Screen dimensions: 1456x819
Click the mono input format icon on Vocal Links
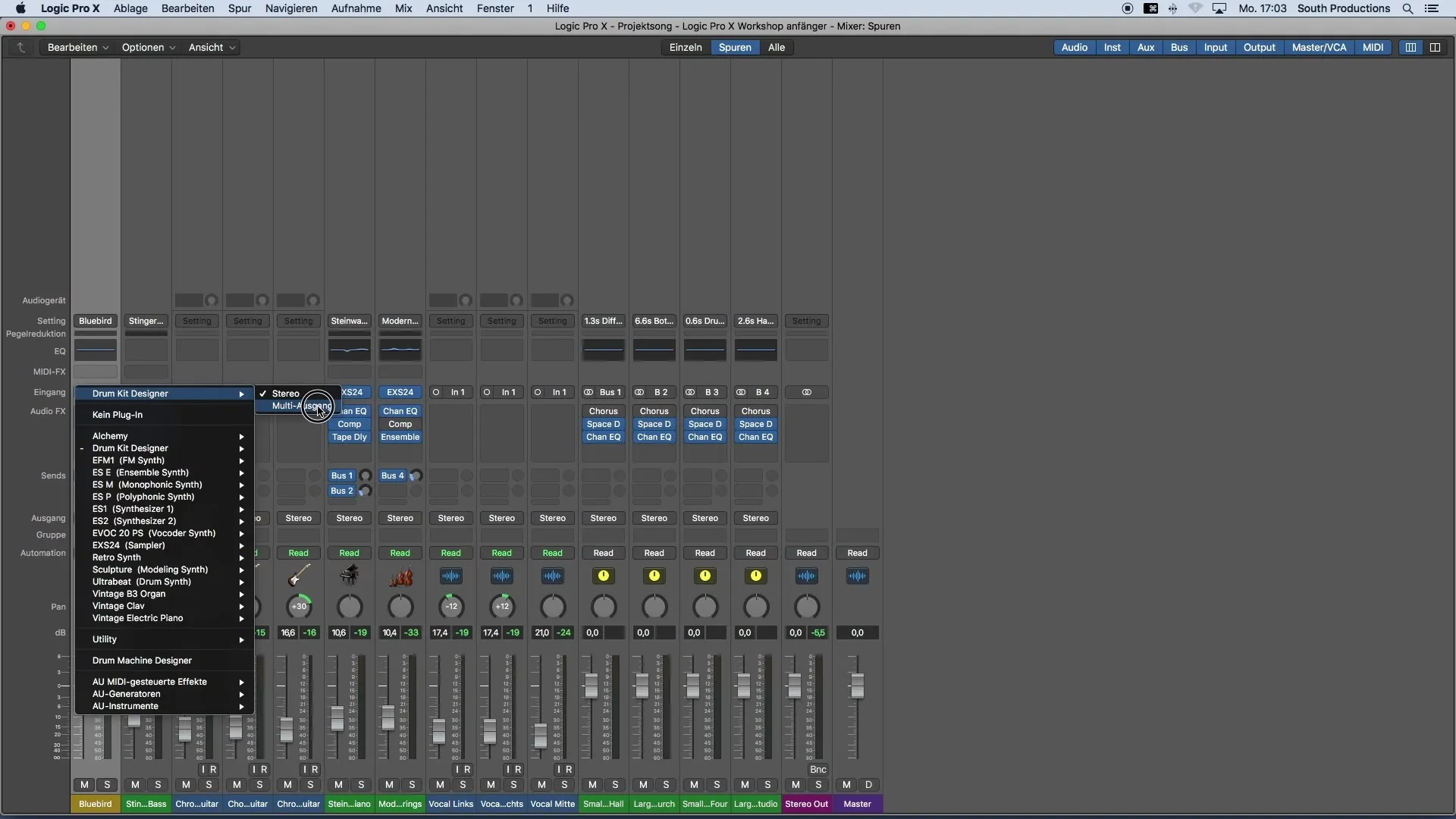coord(436,393)
